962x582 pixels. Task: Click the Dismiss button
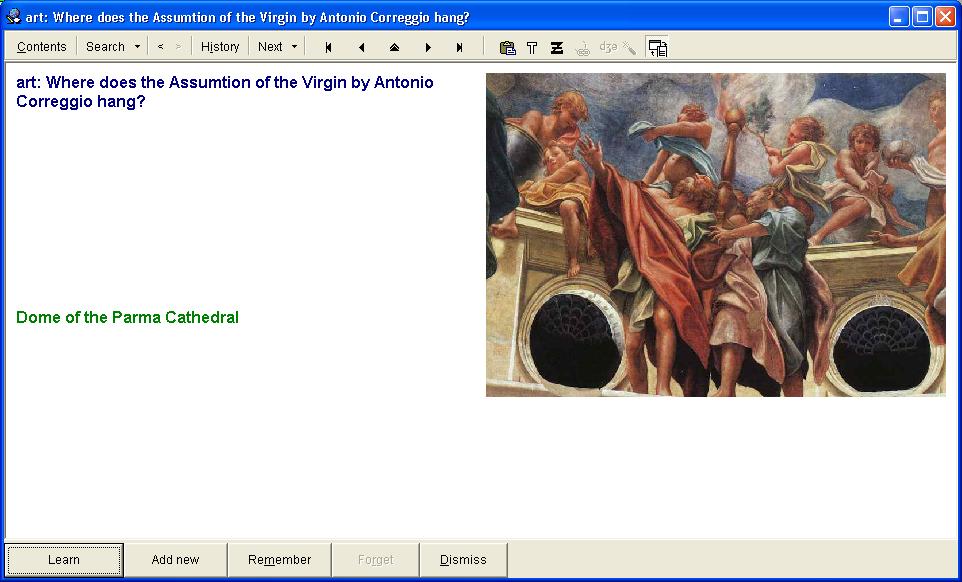pyautogui.click(x=463, y=560)
